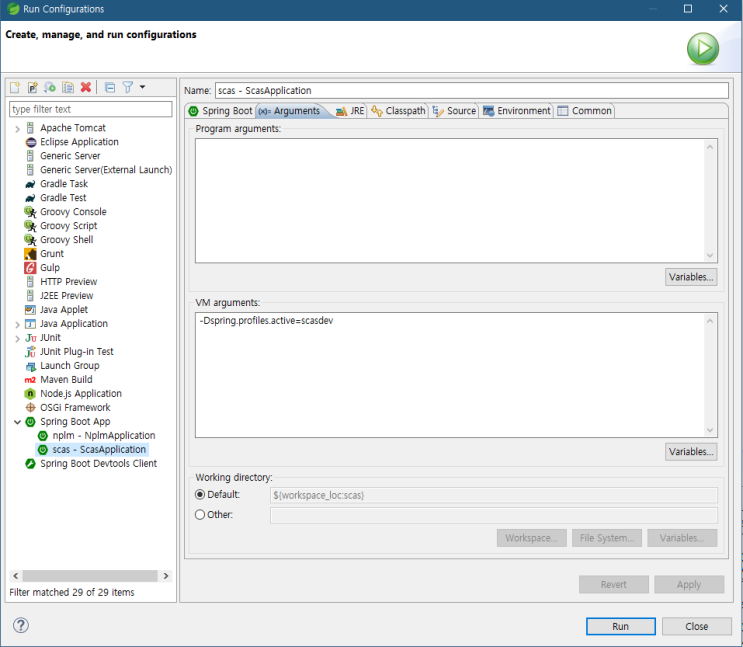This screenshot has width=743, height=647.
Task: Select Node.js Application icon
Action: point(30,394)
